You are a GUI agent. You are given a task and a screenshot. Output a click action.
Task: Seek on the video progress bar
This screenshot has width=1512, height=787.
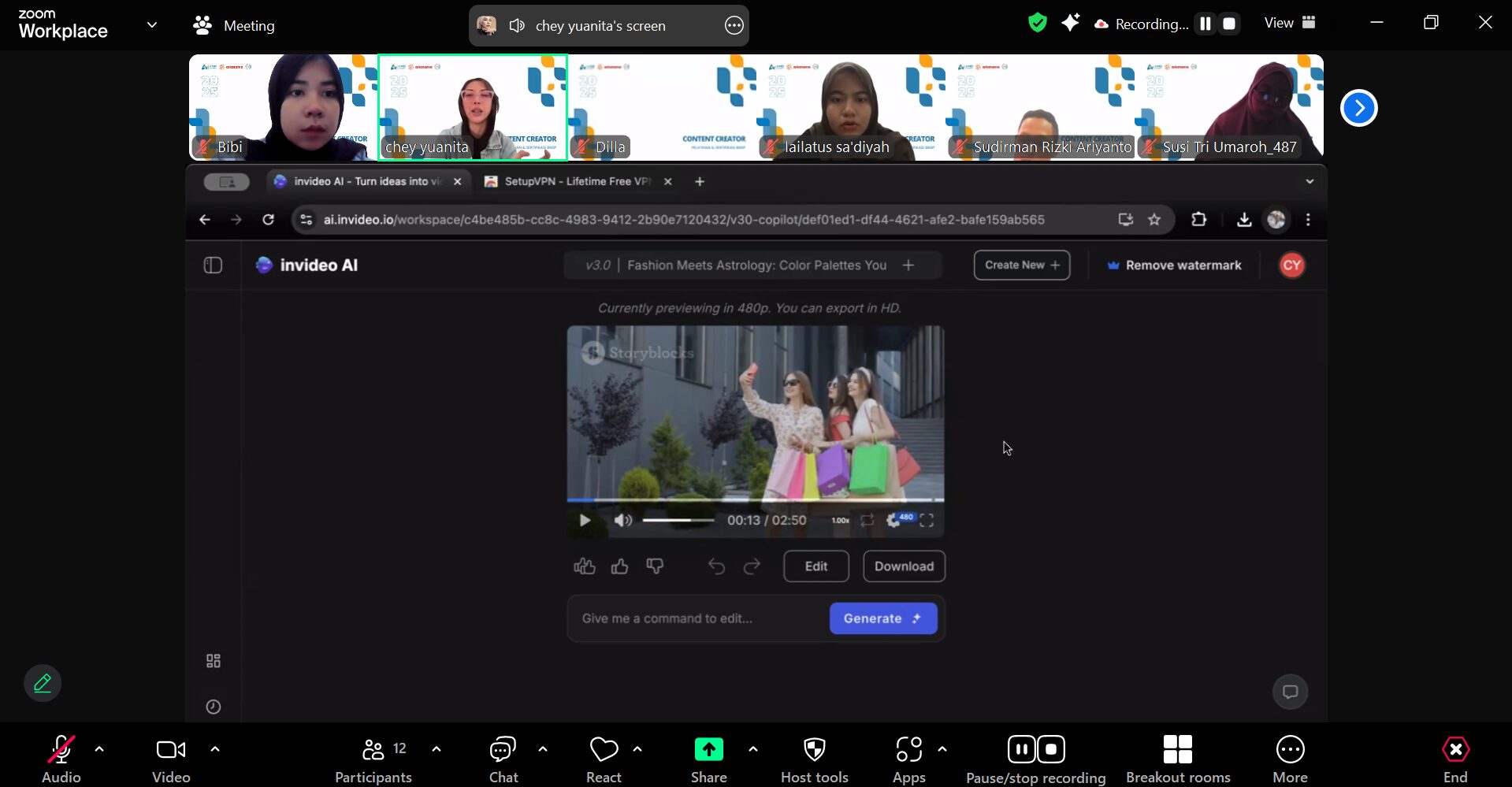point(755,499)
